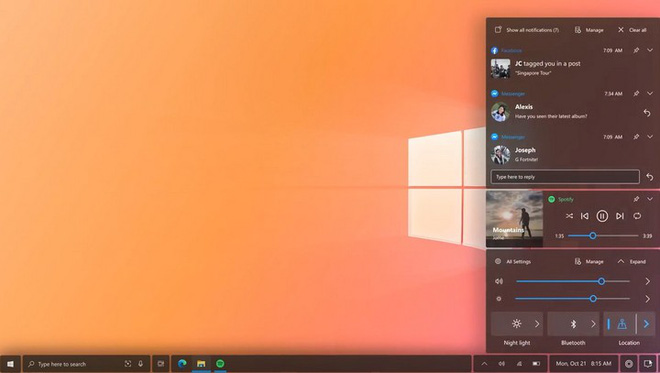Viewport: 660px width, 373px height.
Task: Open Alexis's profile picture
Action: [500, 112]
